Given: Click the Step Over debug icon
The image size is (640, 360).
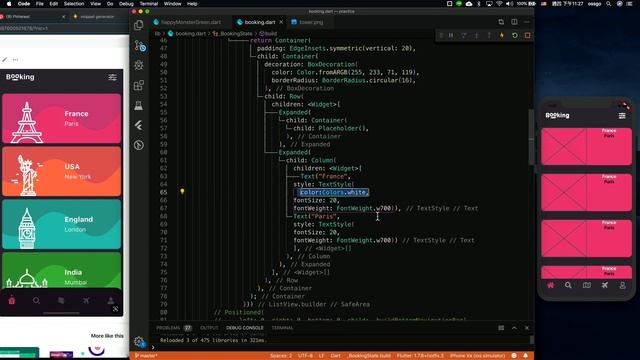Looking at the screenshot, I should (464, 36).
